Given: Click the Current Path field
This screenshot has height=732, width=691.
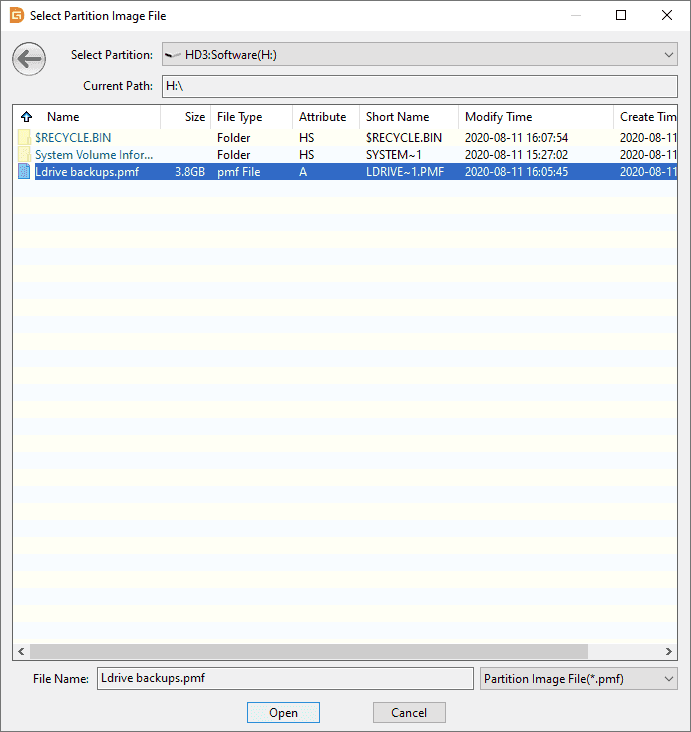Looking at the screenshot, I should click(x=420, y=86).
